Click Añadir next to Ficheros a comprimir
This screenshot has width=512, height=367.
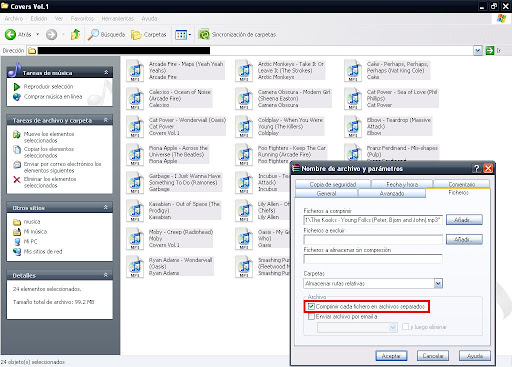(x=464, y=220)
